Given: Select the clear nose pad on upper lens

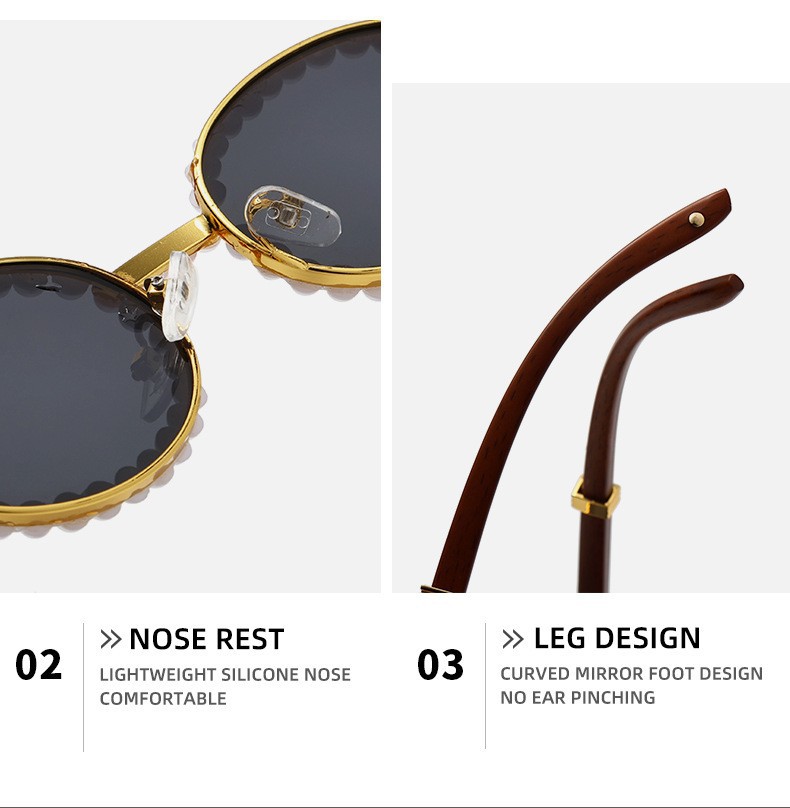Looking at the screenshot, I should pyautogui.click(x=293, y=215).
